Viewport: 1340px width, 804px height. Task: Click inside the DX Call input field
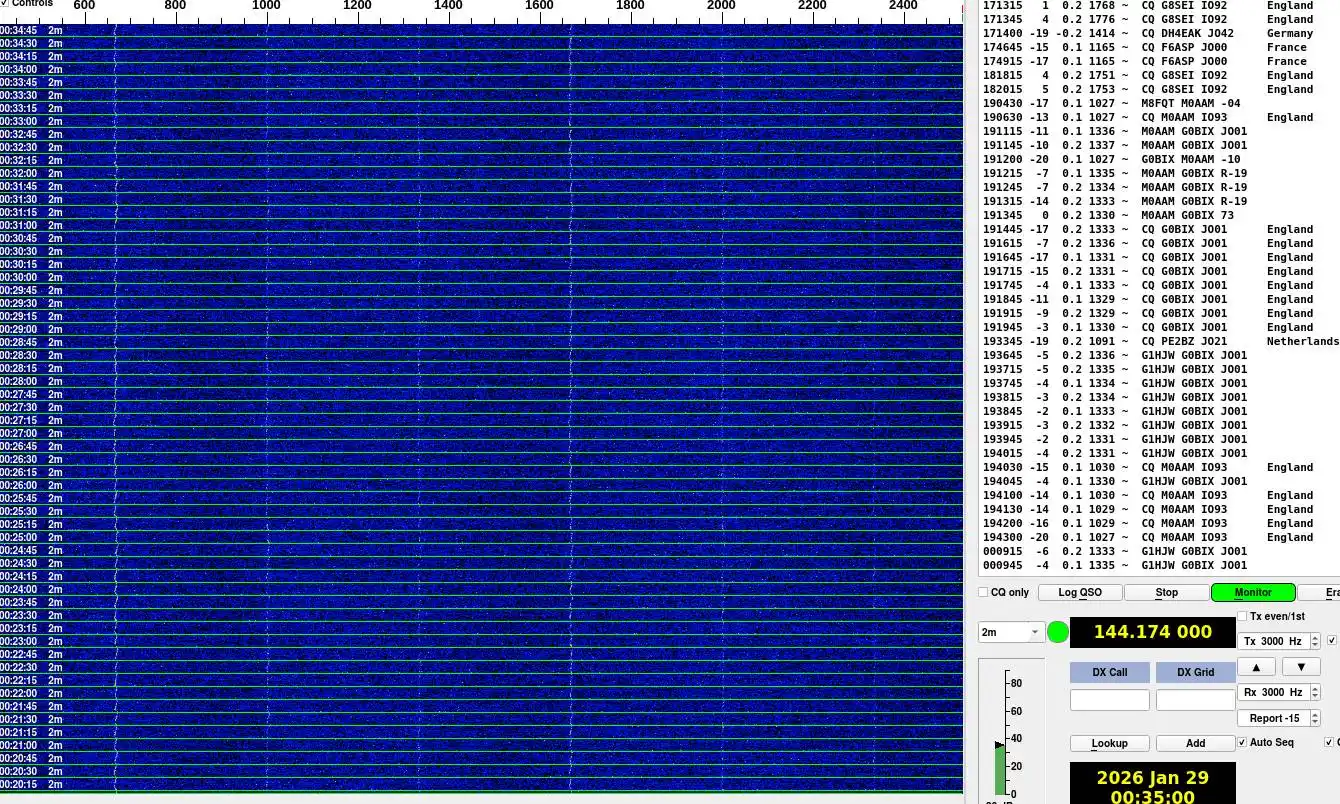pyautogui.click(x=1110, y=699)
